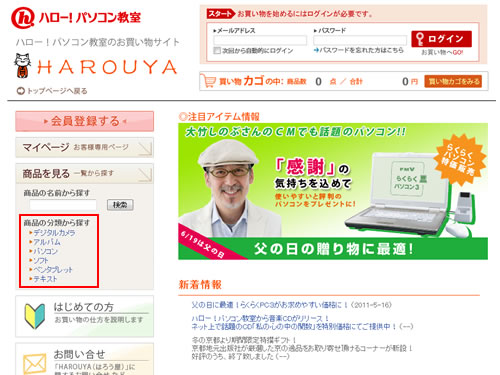Screen dimensions: 500x375
Task: Expand 商品を見る product list panel
Action: click(x=85, y=173)
